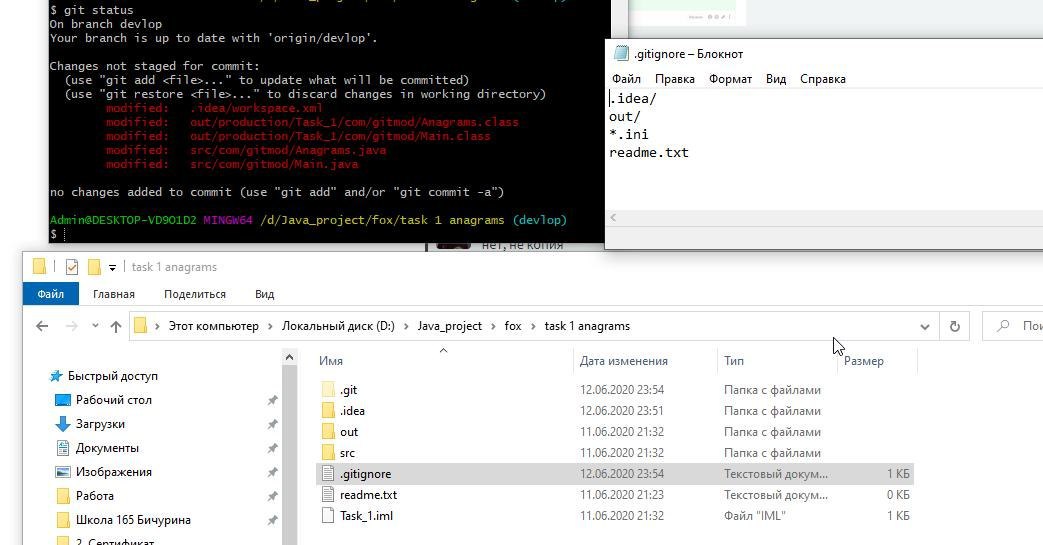Image resolution: width=1043 pixels, height=545 pixels.
Task: Click the folder icon in Explorer title bar
Action: coord(39,267)
